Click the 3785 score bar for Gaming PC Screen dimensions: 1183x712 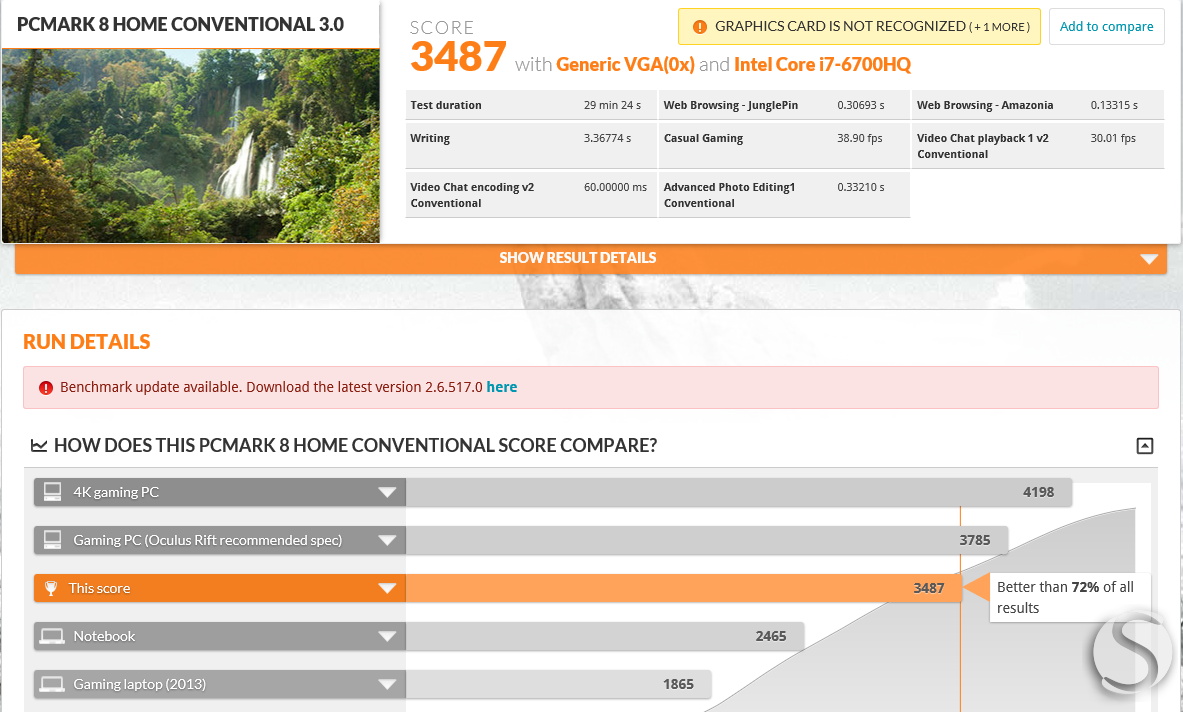[x=707, y=541]
